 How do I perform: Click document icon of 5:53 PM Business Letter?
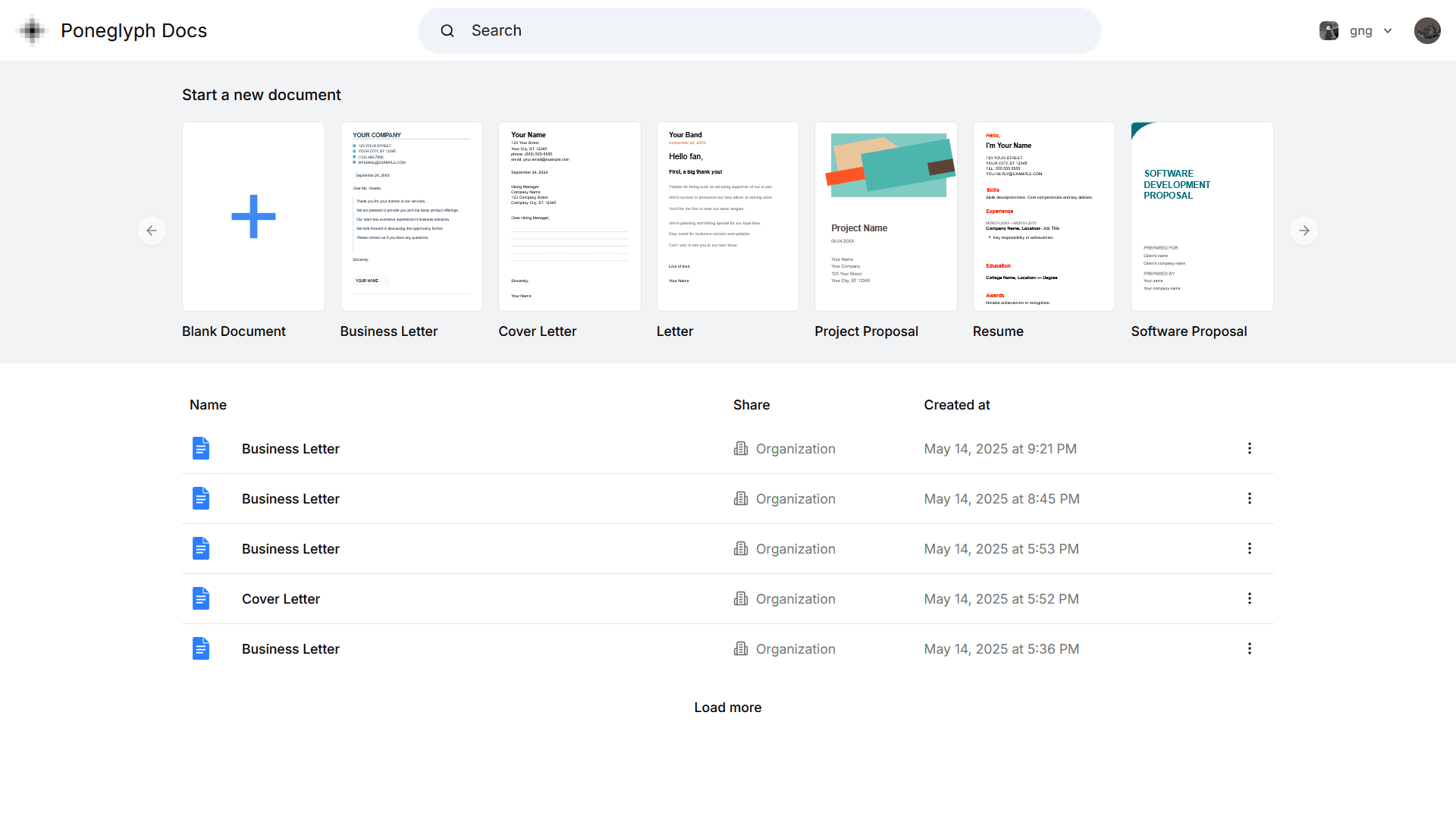pos(201,548)
